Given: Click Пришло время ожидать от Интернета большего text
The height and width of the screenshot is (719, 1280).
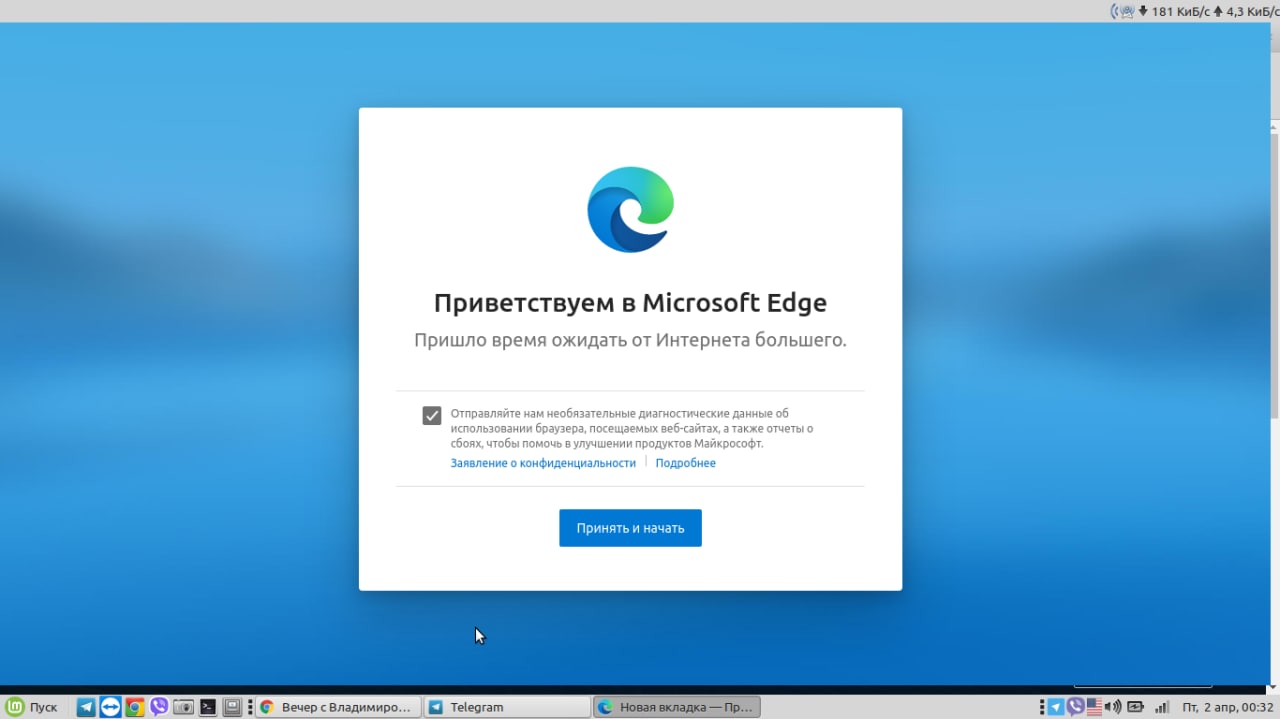Looking at the screenshot, I should tap(630, 340).
